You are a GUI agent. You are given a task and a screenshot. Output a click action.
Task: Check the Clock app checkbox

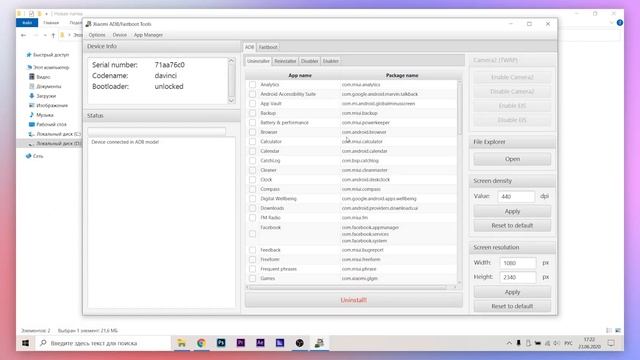[253, 180]
